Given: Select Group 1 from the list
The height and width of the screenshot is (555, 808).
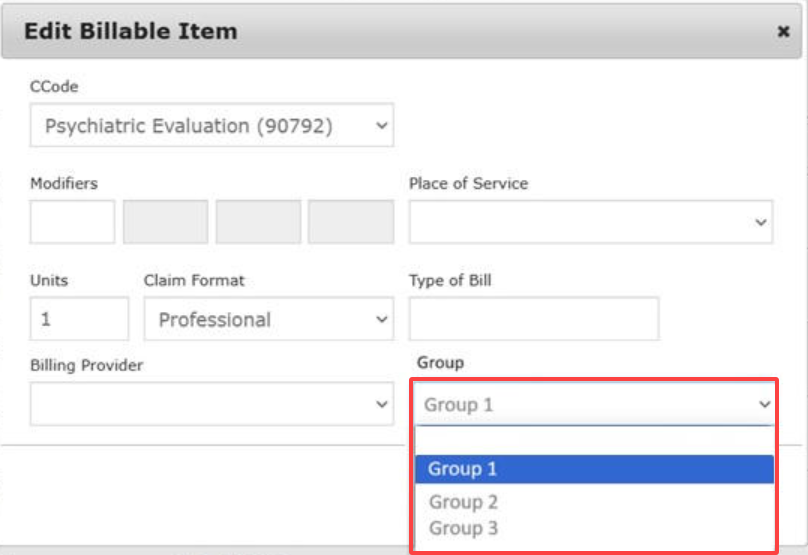Looking at the screenshot, I should coord(594,469).
